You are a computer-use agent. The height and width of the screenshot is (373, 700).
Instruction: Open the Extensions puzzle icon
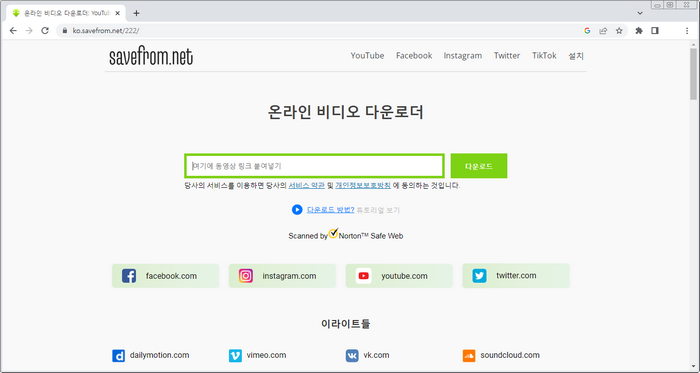(x=639, y=31)
